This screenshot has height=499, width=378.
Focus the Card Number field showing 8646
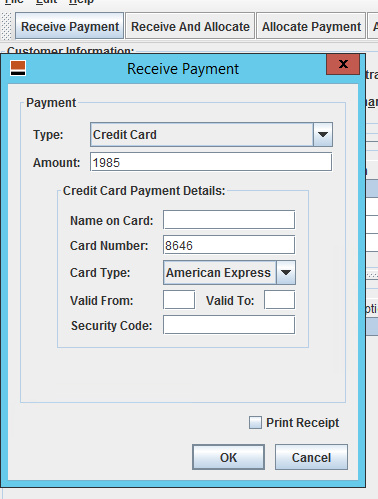[x=229, y=245]
